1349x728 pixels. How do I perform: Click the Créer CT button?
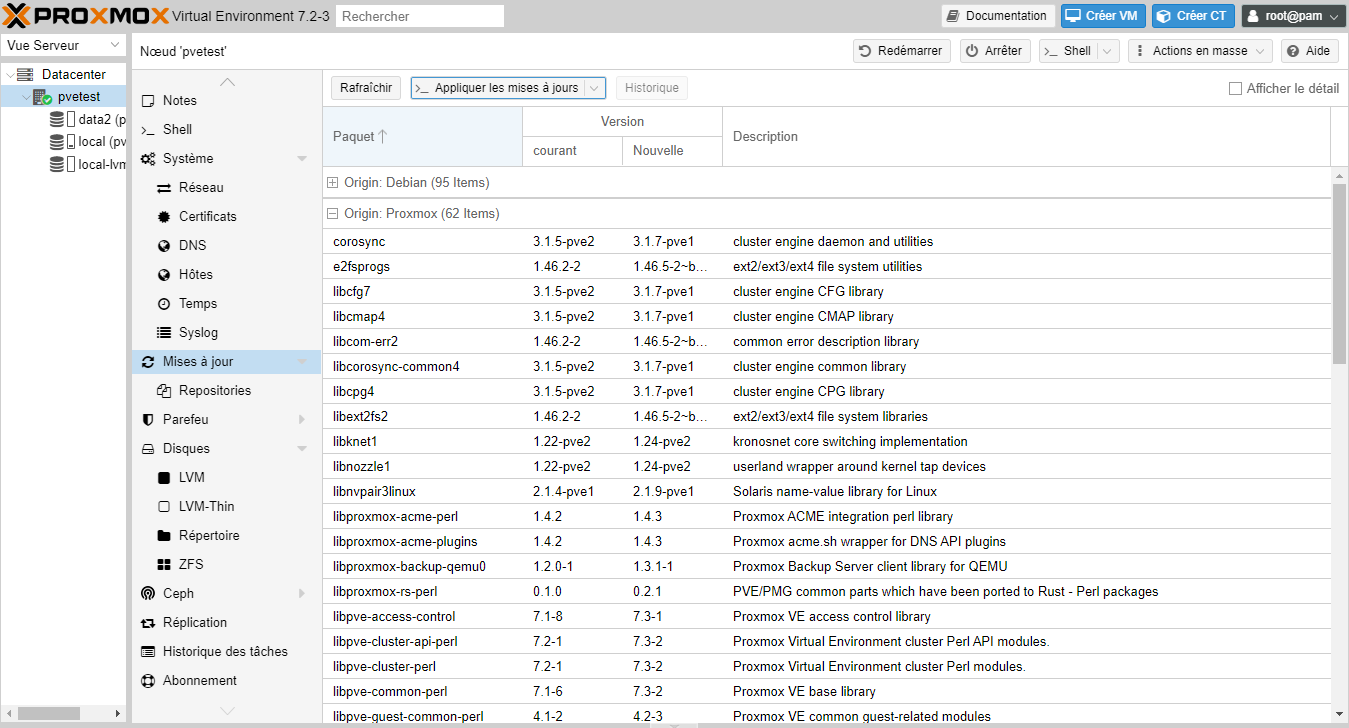[x=1193, y=16]
